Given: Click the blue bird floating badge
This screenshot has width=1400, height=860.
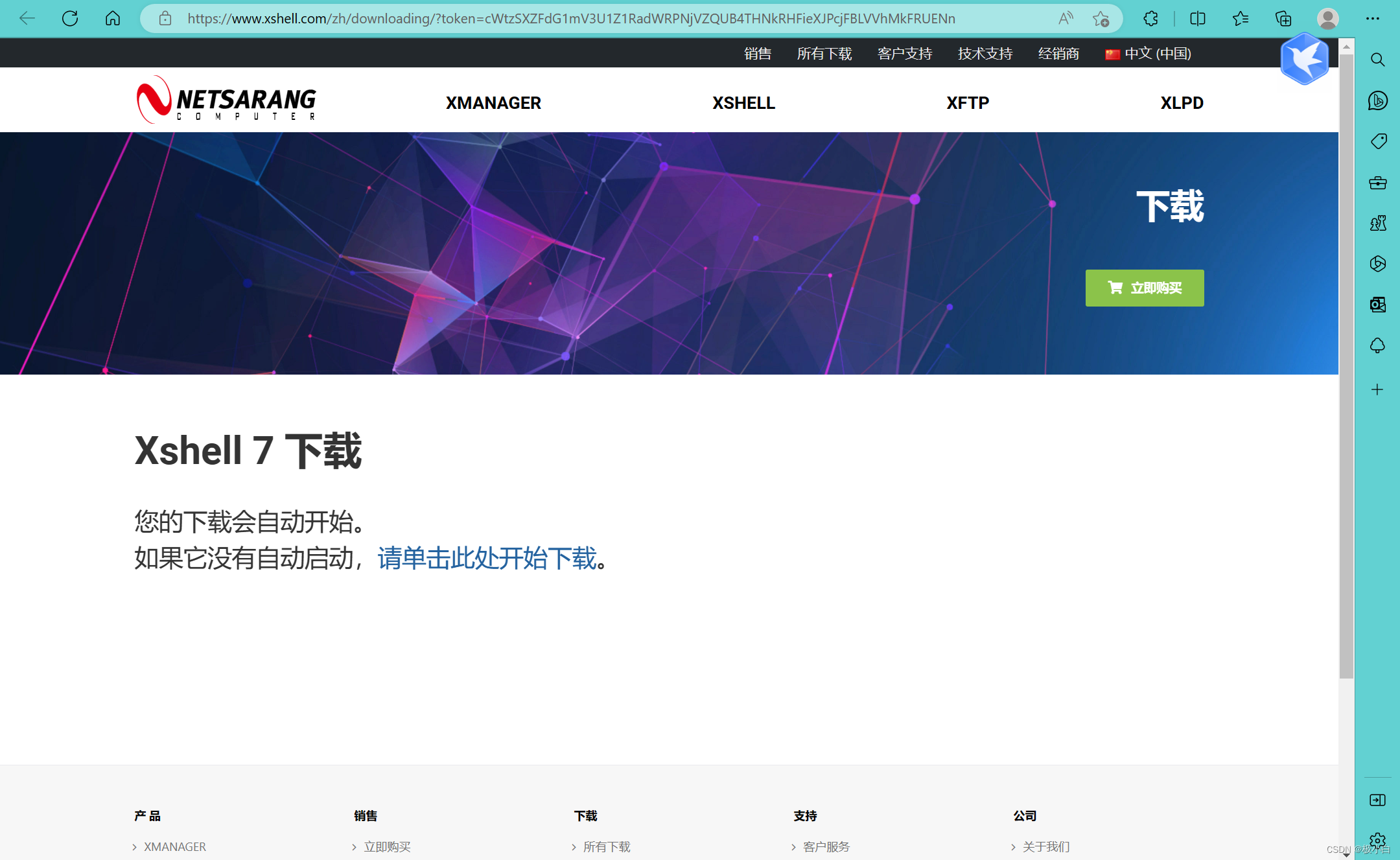Looking at the screenshot, I should click(1304, 60).
